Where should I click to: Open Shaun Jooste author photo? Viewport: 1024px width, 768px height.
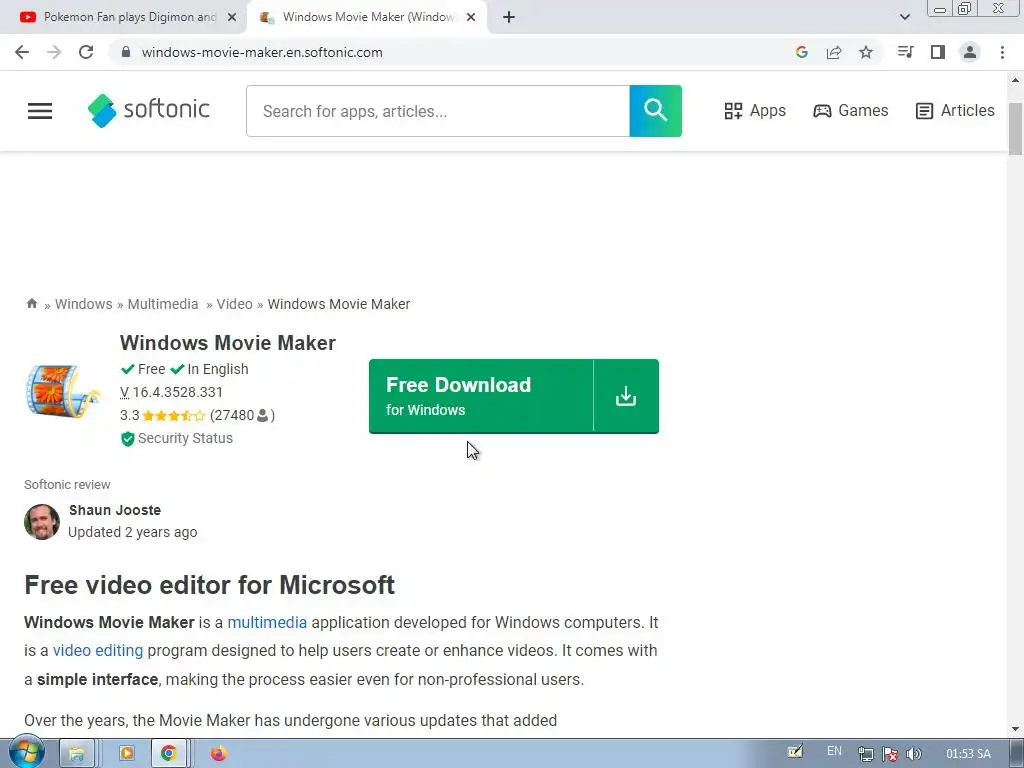coord(42,522)
